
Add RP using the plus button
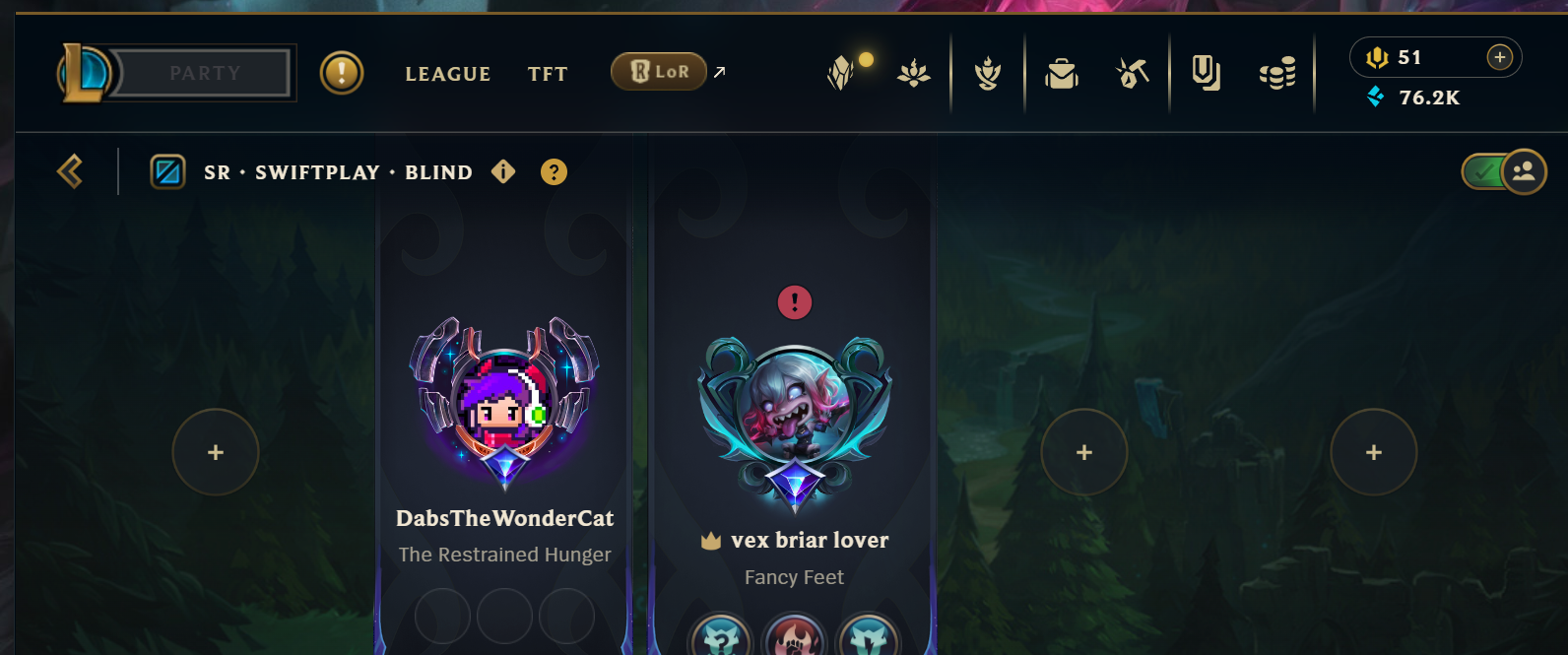(1499, 57)
